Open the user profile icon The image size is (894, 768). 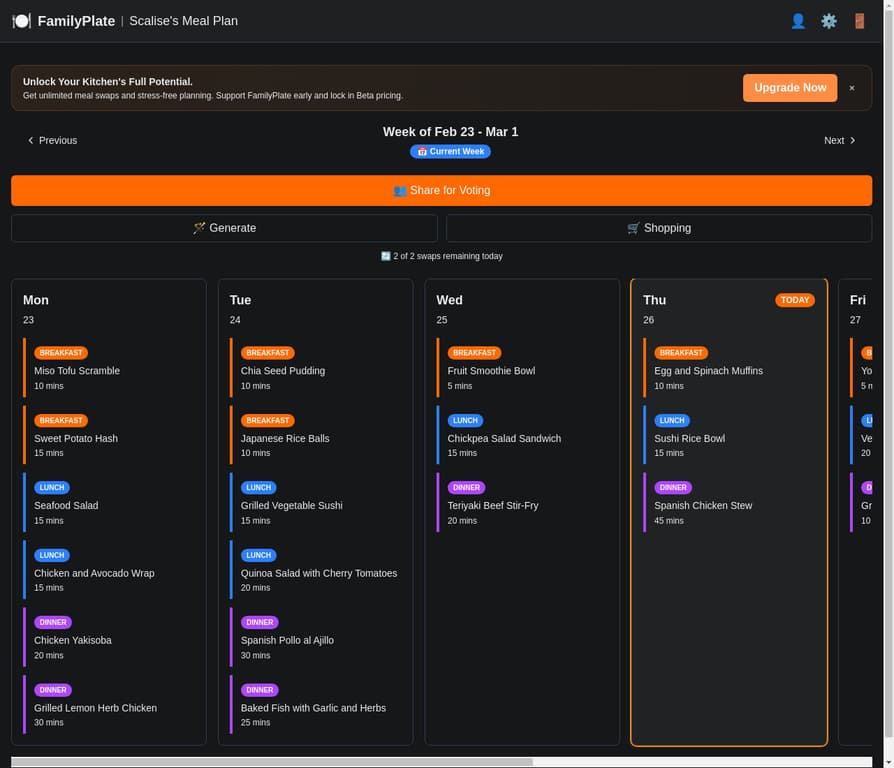point(798,20)
